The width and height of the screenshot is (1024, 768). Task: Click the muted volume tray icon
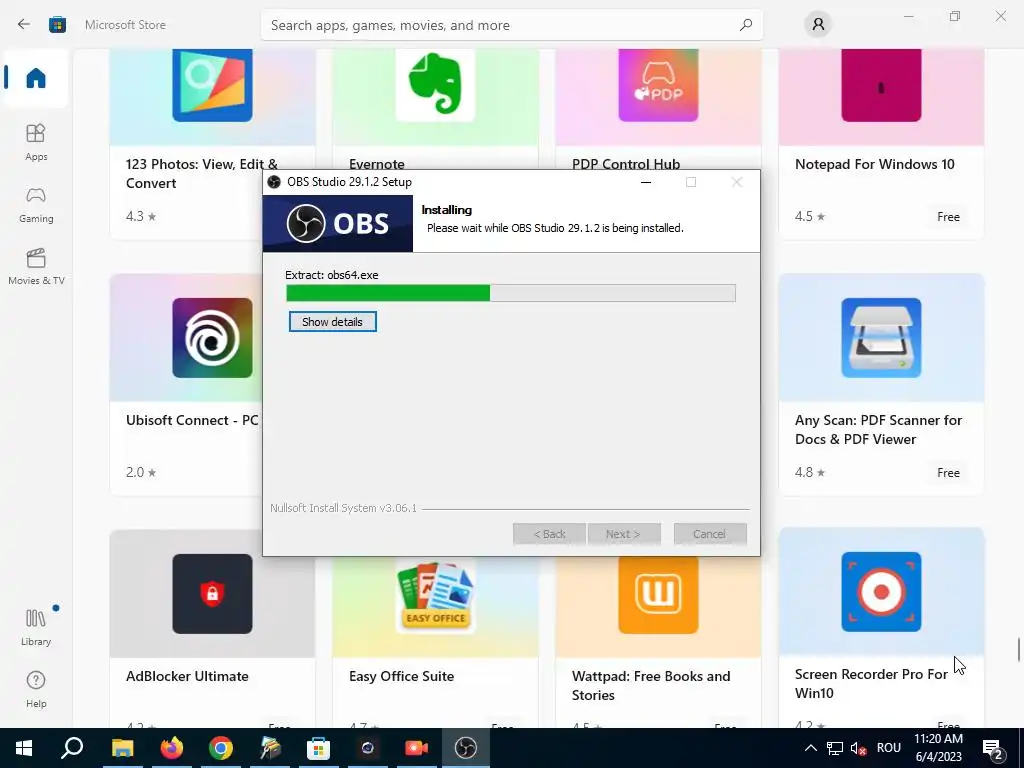[x=859, y=748]
